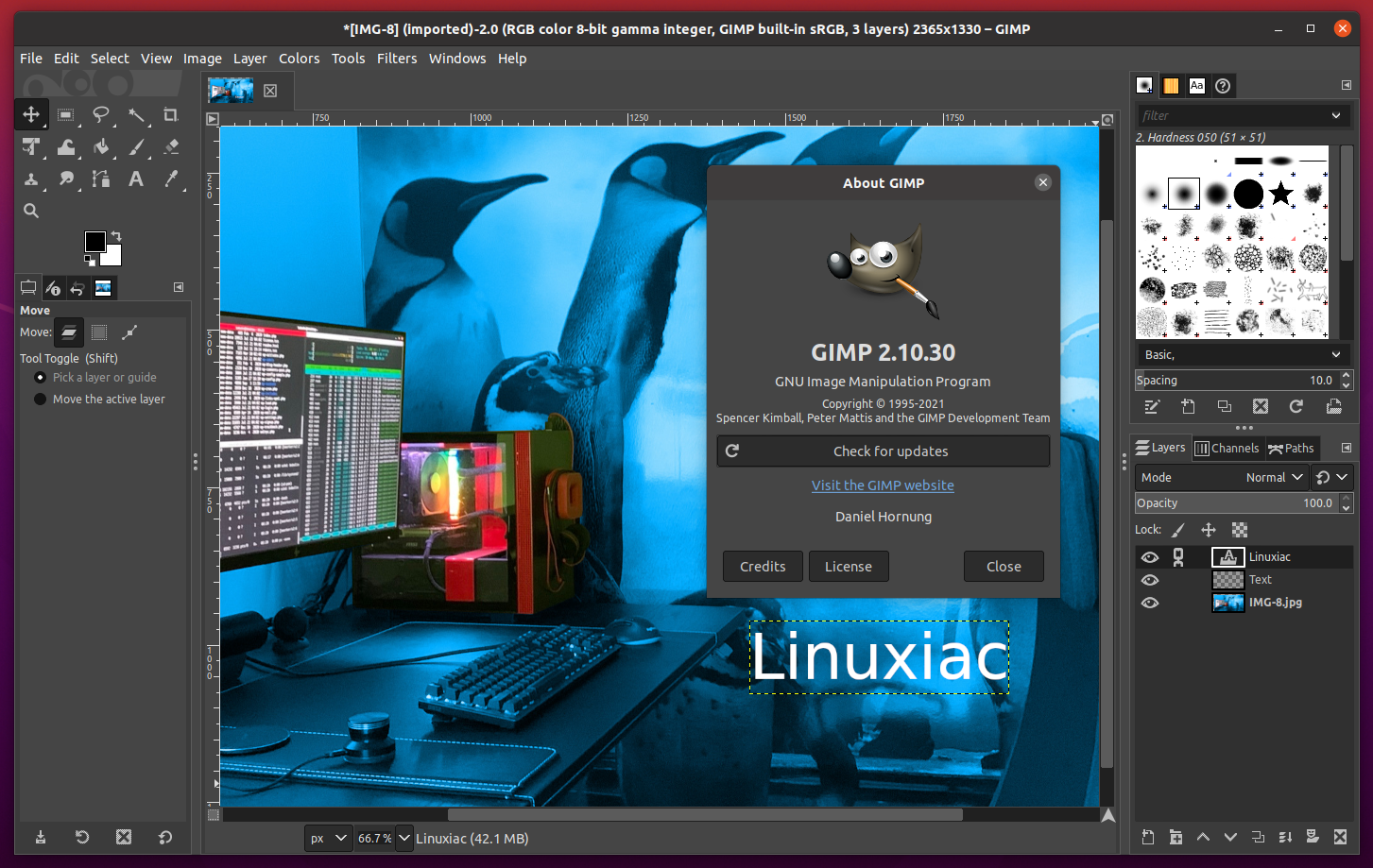Select the Smudge tool
Screen dimensions: 1373x868
[65, 179]
